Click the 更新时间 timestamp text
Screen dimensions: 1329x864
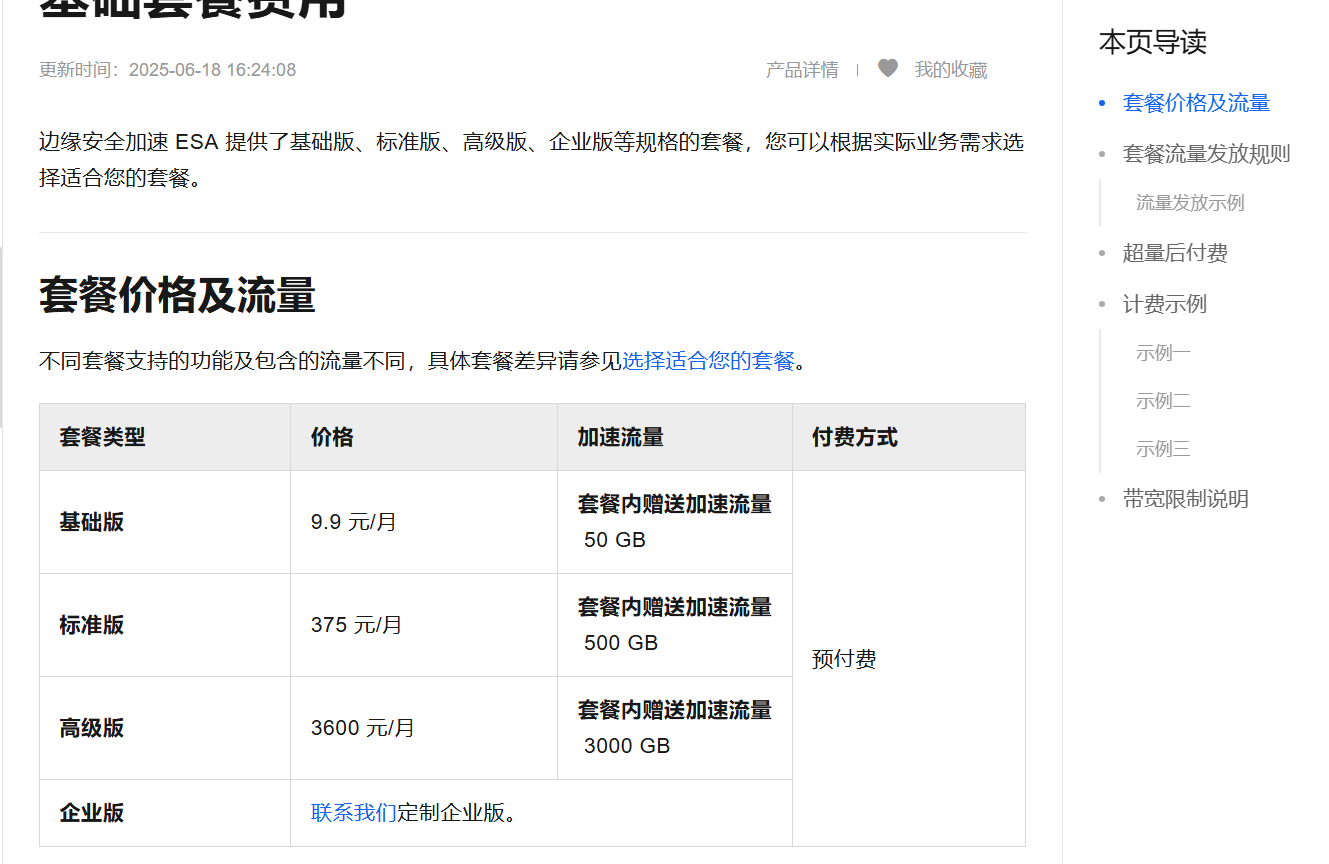click(x=167, y=70)
